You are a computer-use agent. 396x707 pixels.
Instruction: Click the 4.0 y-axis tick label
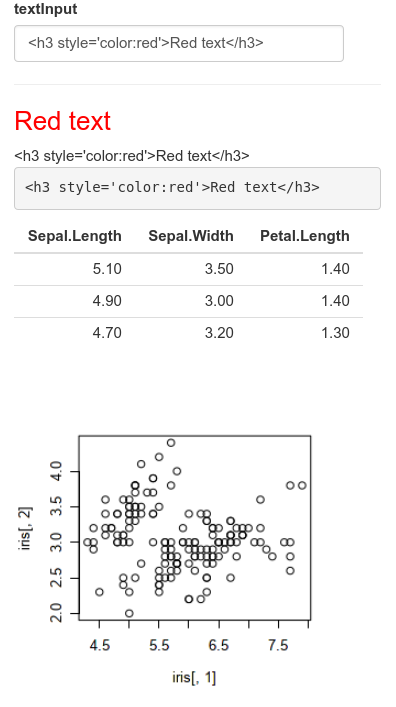point(56,471)
